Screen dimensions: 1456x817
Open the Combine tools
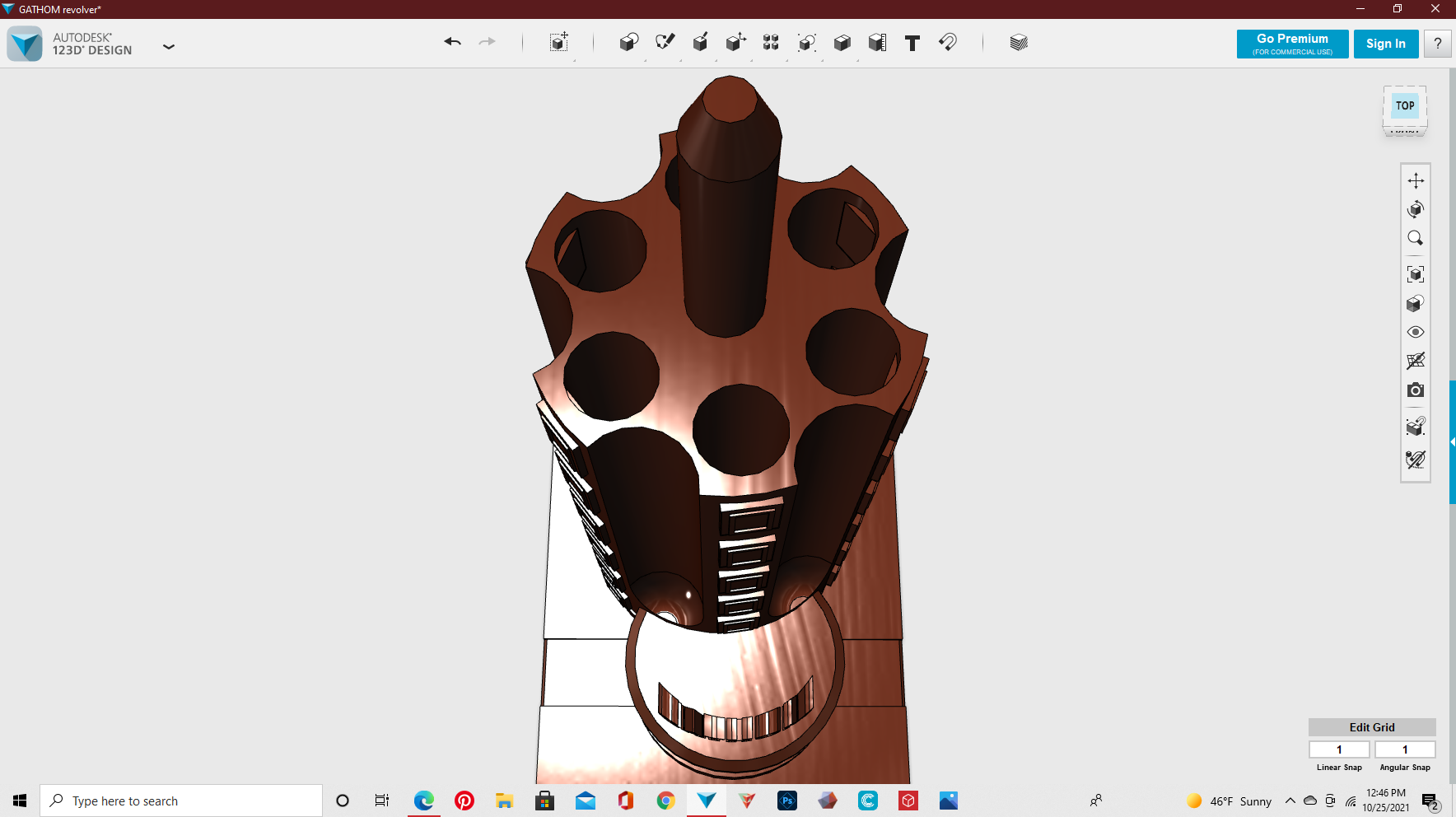842,42
